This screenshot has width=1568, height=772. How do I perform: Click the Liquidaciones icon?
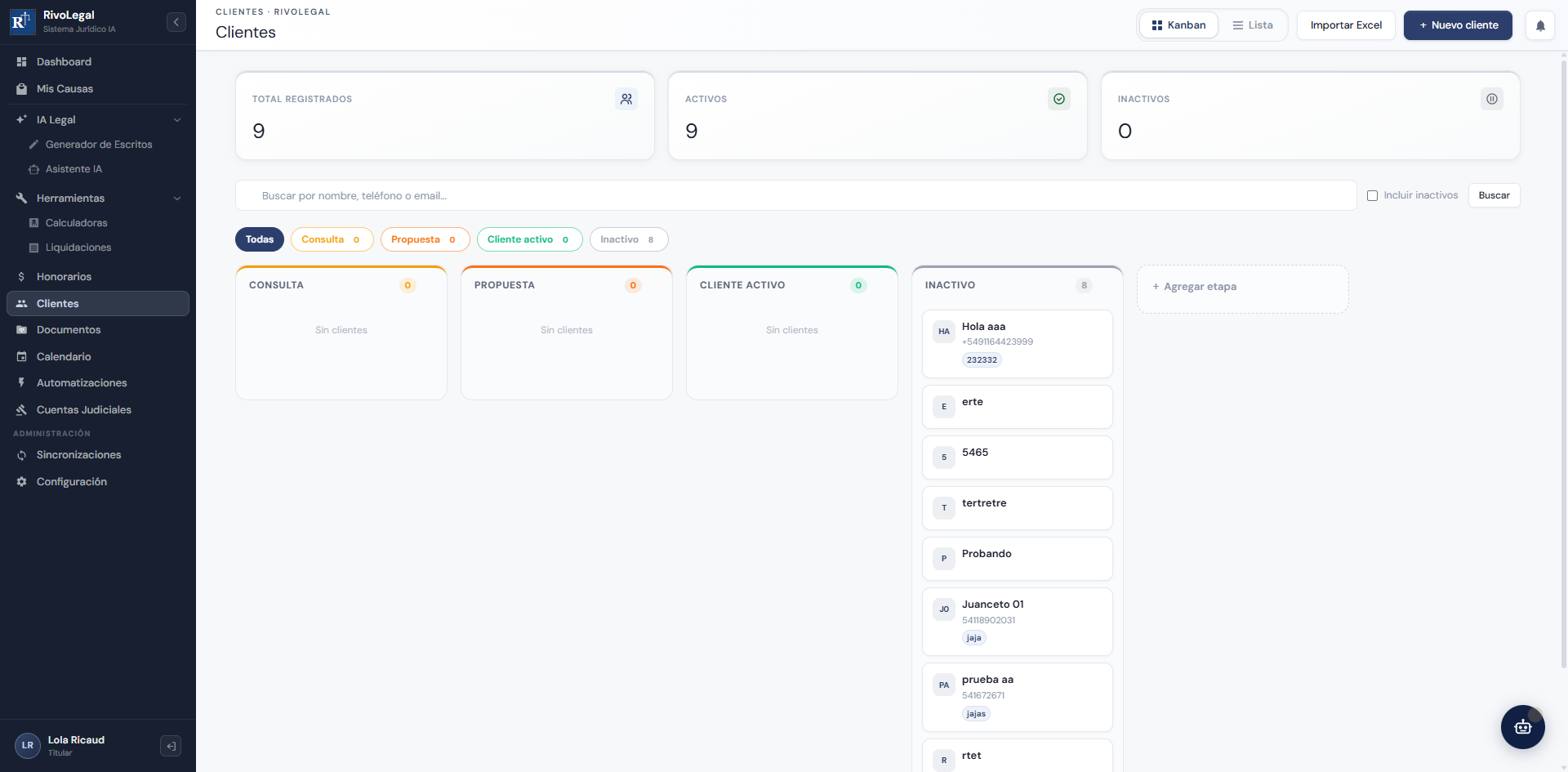(x=33, y=248)
